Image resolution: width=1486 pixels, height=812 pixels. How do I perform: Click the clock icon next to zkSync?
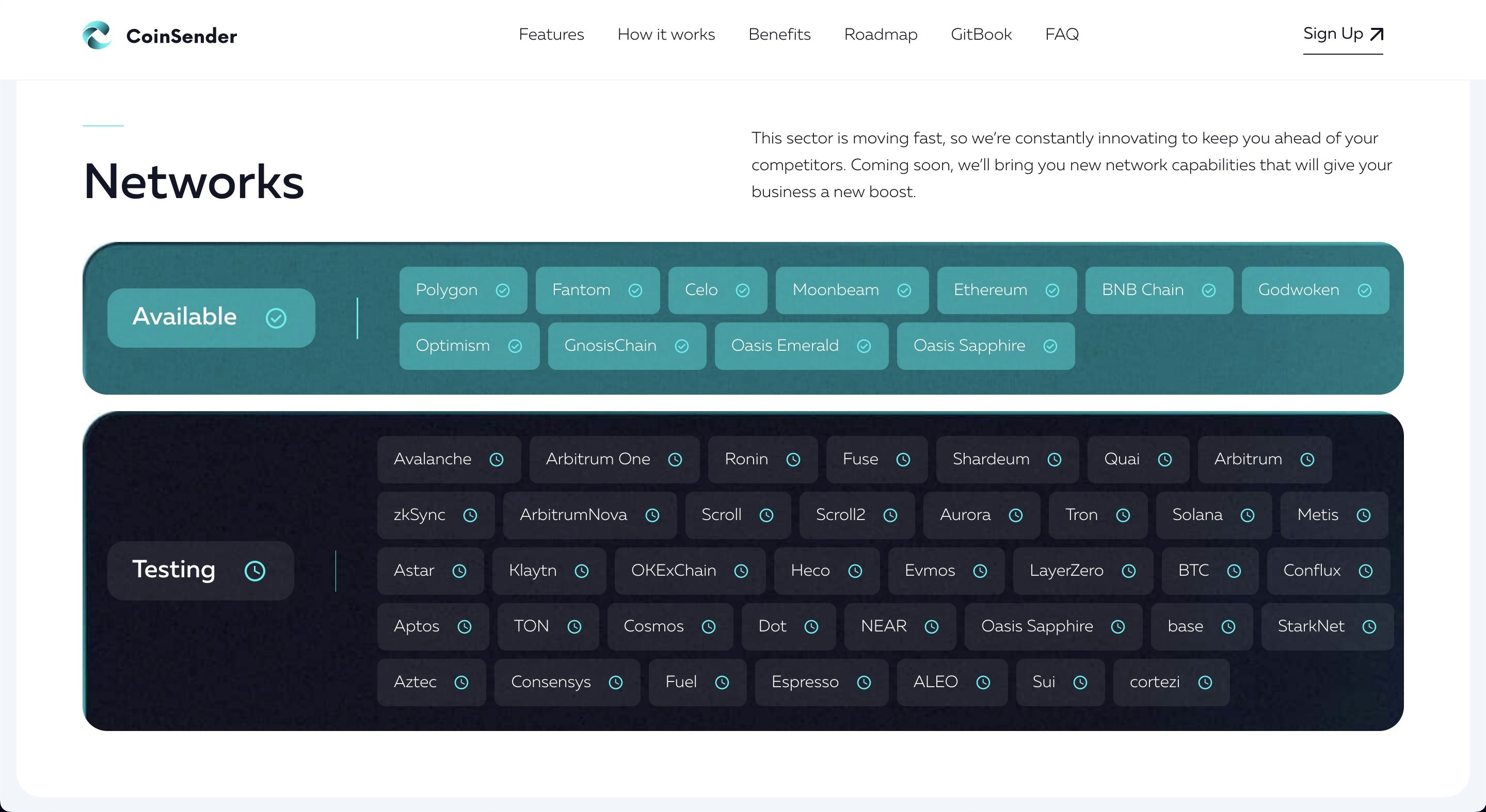[x=470, y=515]
